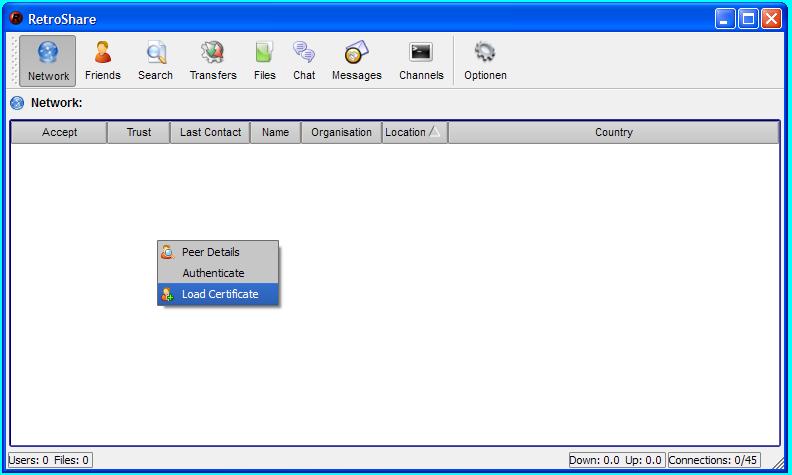
Task: Select Peer Details in context menu
Action: point(218,252)
